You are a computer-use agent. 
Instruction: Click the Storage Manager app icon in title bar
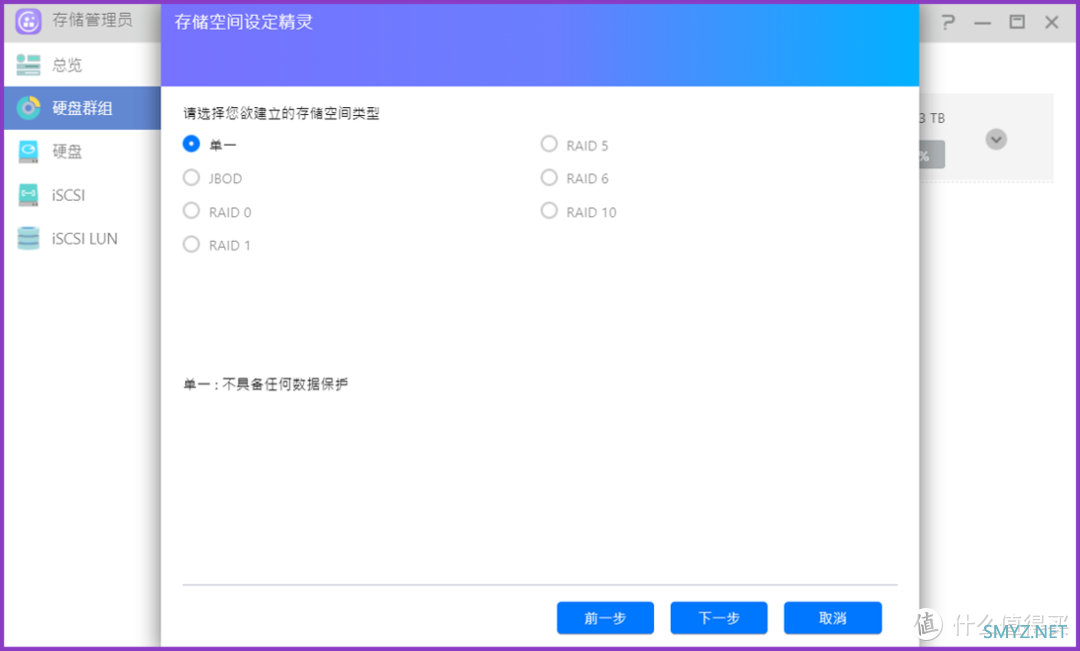click(28, 21)
